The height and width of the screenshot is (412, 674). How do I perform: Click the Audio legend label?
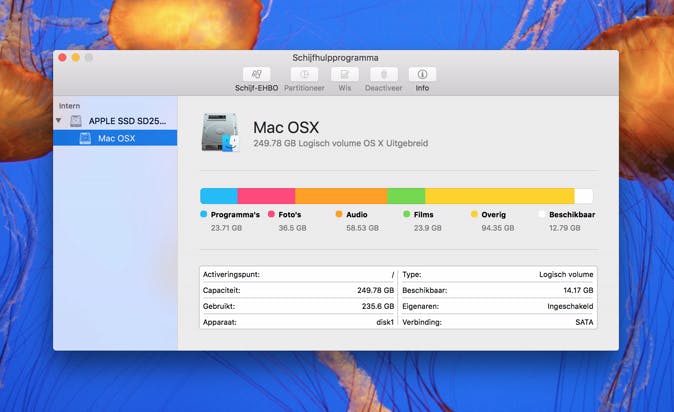(357, 215)
